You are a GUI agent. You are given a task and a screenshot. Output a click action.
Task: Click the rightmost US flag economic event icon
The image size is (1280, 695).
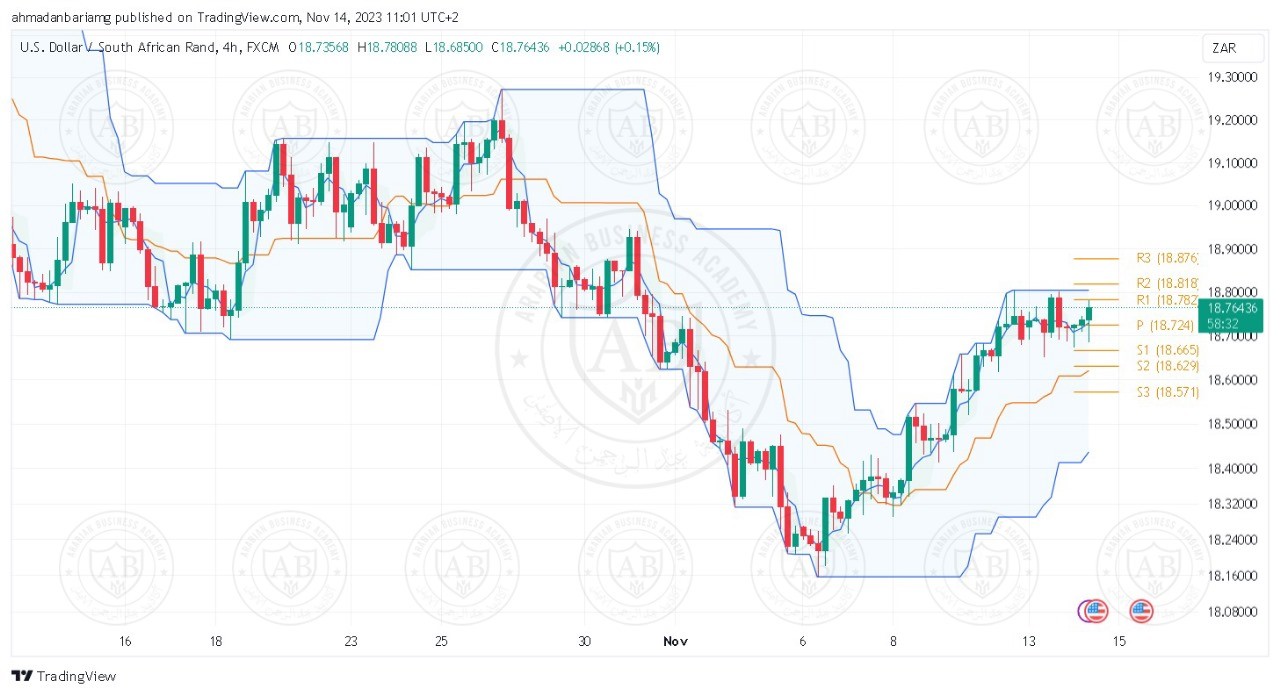click(1141, 610)
